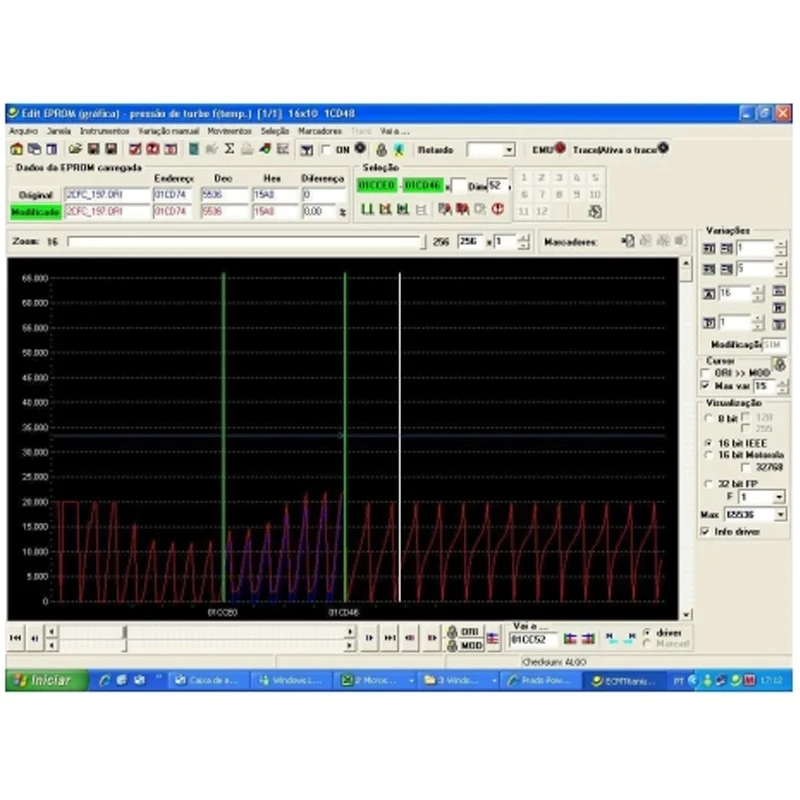Click the printer icon in the toolbar
The height and width of the screenshot is (800, 800).
point(247,149)
